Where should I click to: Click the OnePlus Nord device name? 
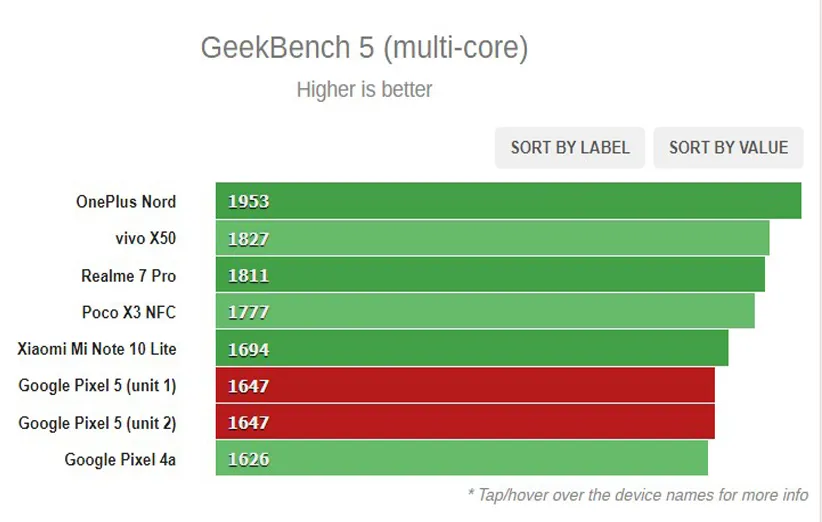tap(126, 201)
